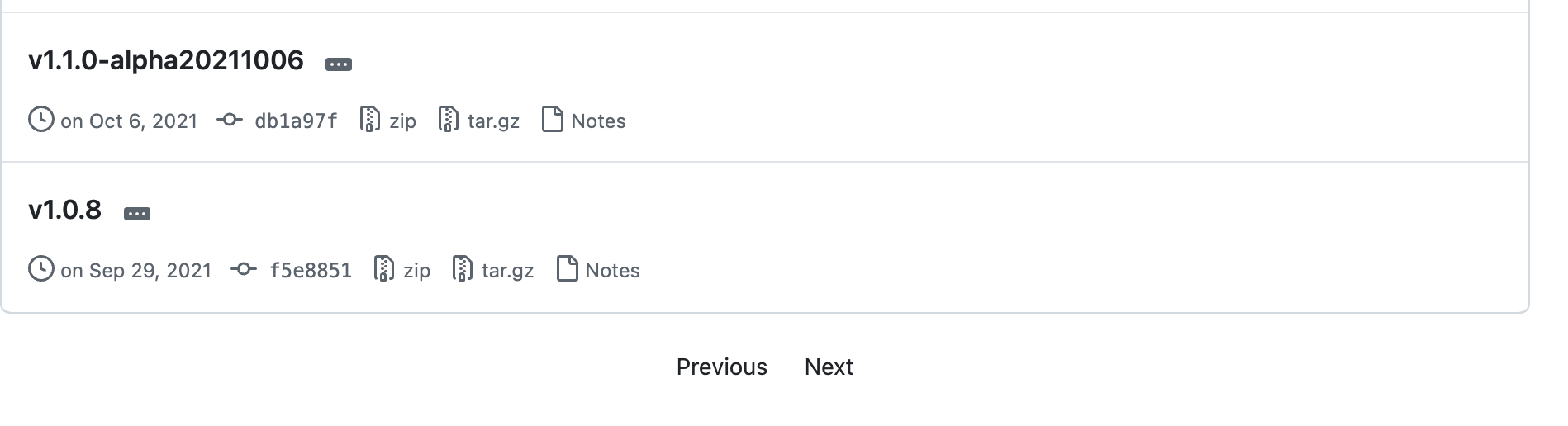This screenshot has width=1568, height=426.
Task: Click Notes document icon for v1.1.0-alpha20211006
Action: (552, 120)
